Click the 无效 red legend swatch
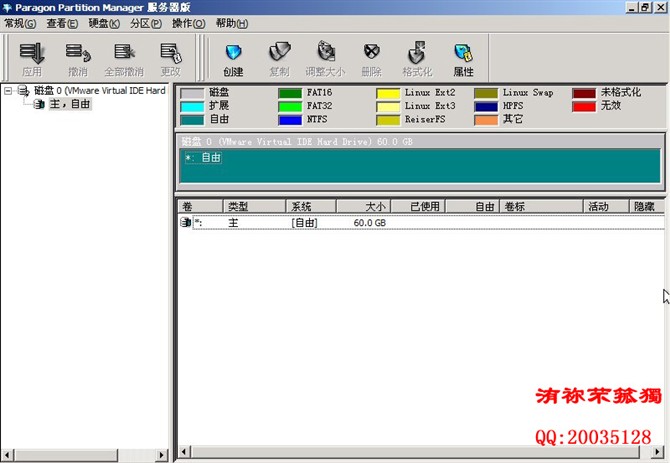 point(584,106)
